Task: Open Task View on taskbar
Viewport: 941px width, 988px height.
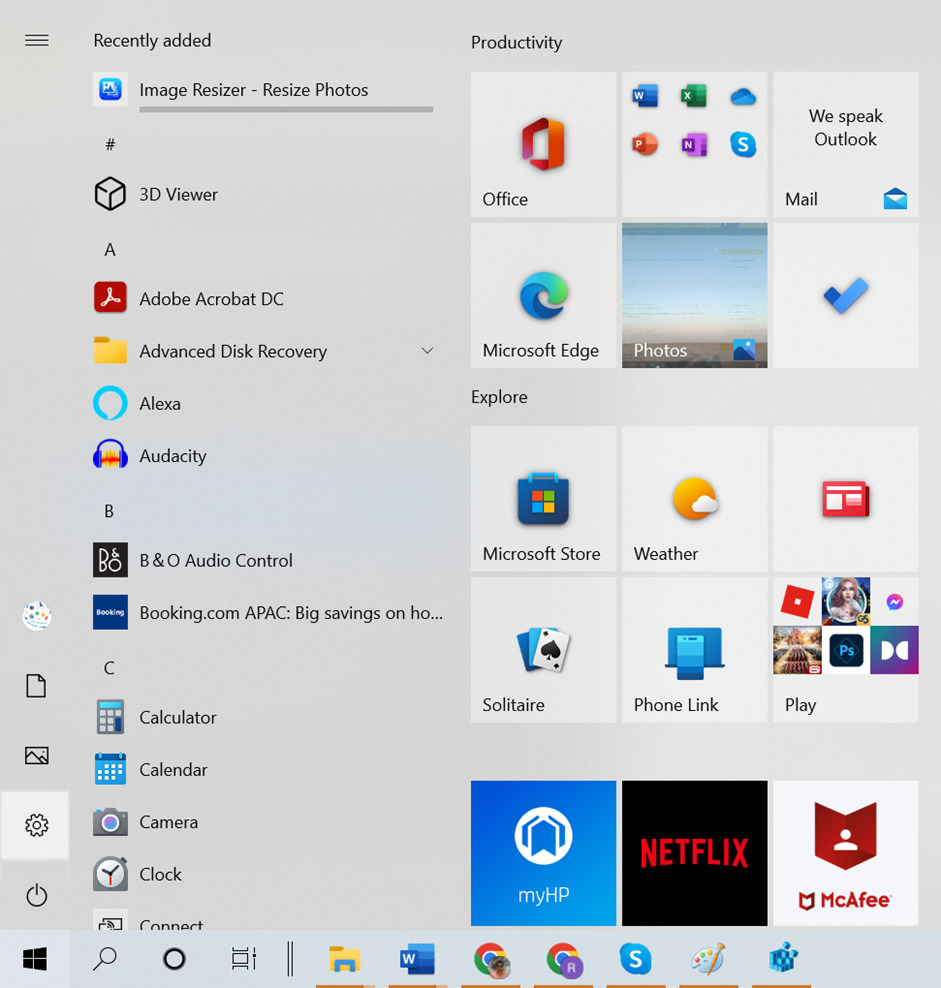Action: [x=243, y=959]
